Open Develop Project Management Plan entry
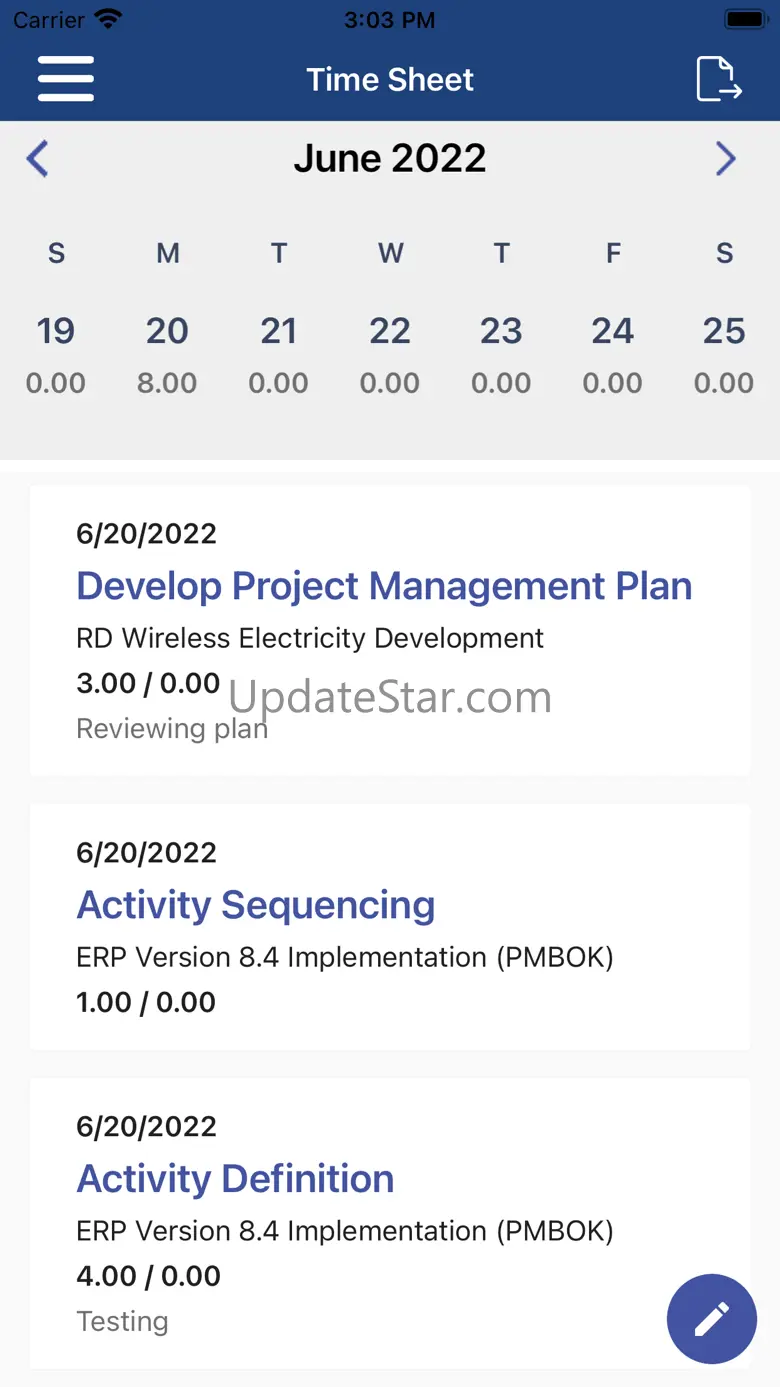The height and width of the screenshot is (1387, 780). [x=384, y=586]
